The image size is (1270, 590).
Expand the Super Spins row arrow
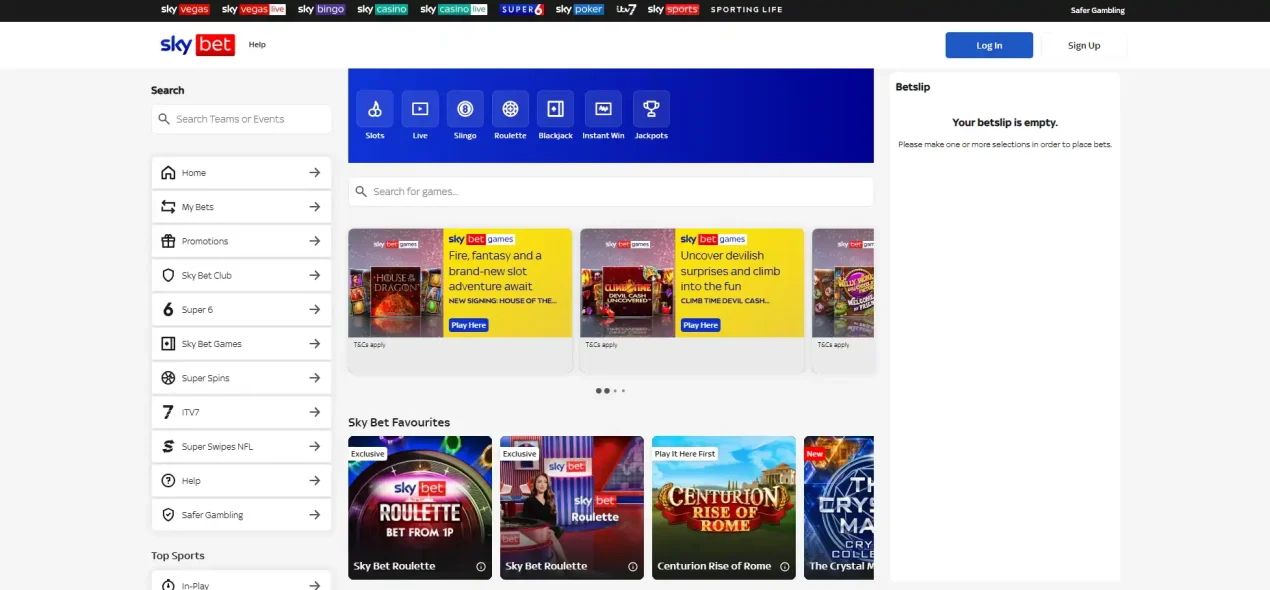tap(314, 378)
